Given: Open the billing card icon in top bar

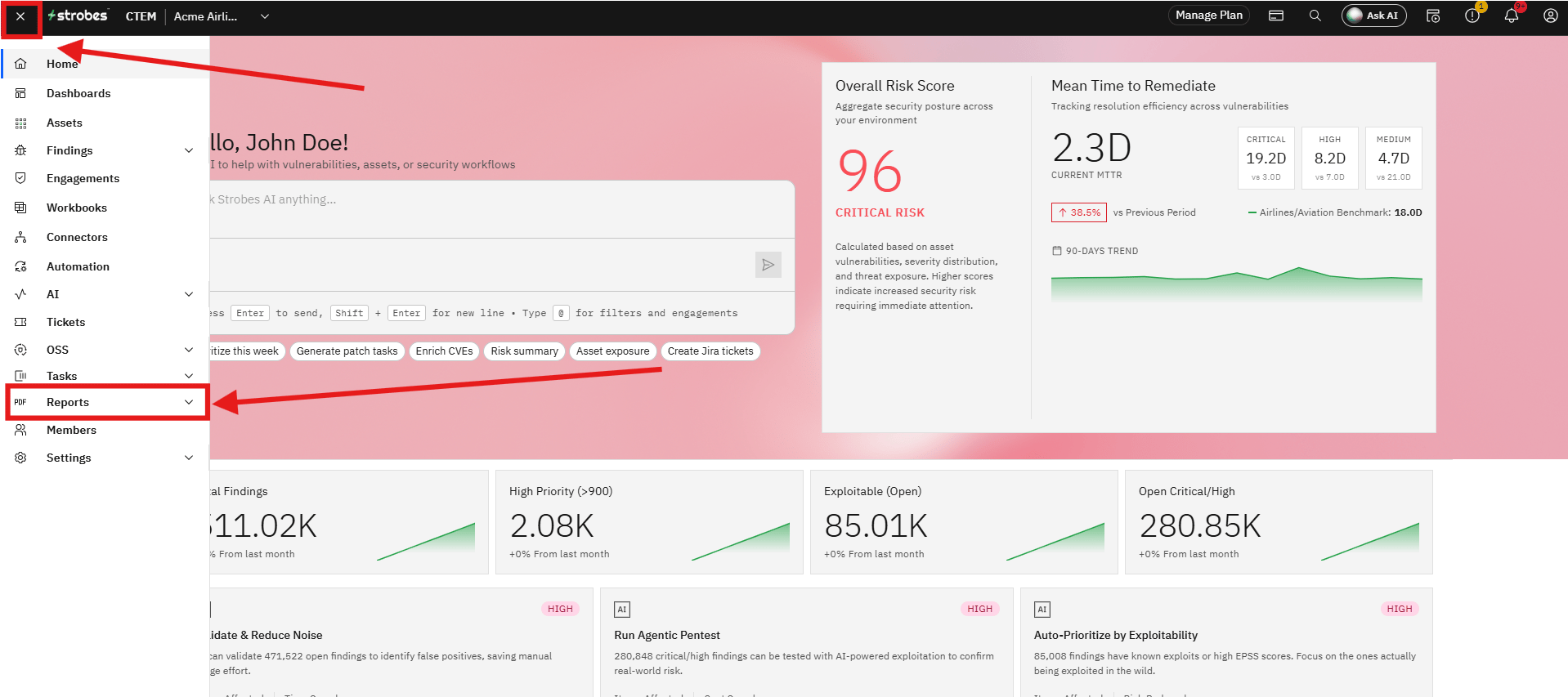Looking at the screenshot, I should [x=1276, y=16].
